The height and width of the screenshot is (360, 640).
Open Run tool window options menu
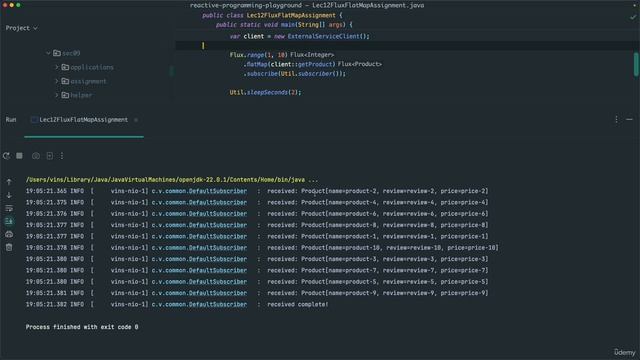point(616,120)
